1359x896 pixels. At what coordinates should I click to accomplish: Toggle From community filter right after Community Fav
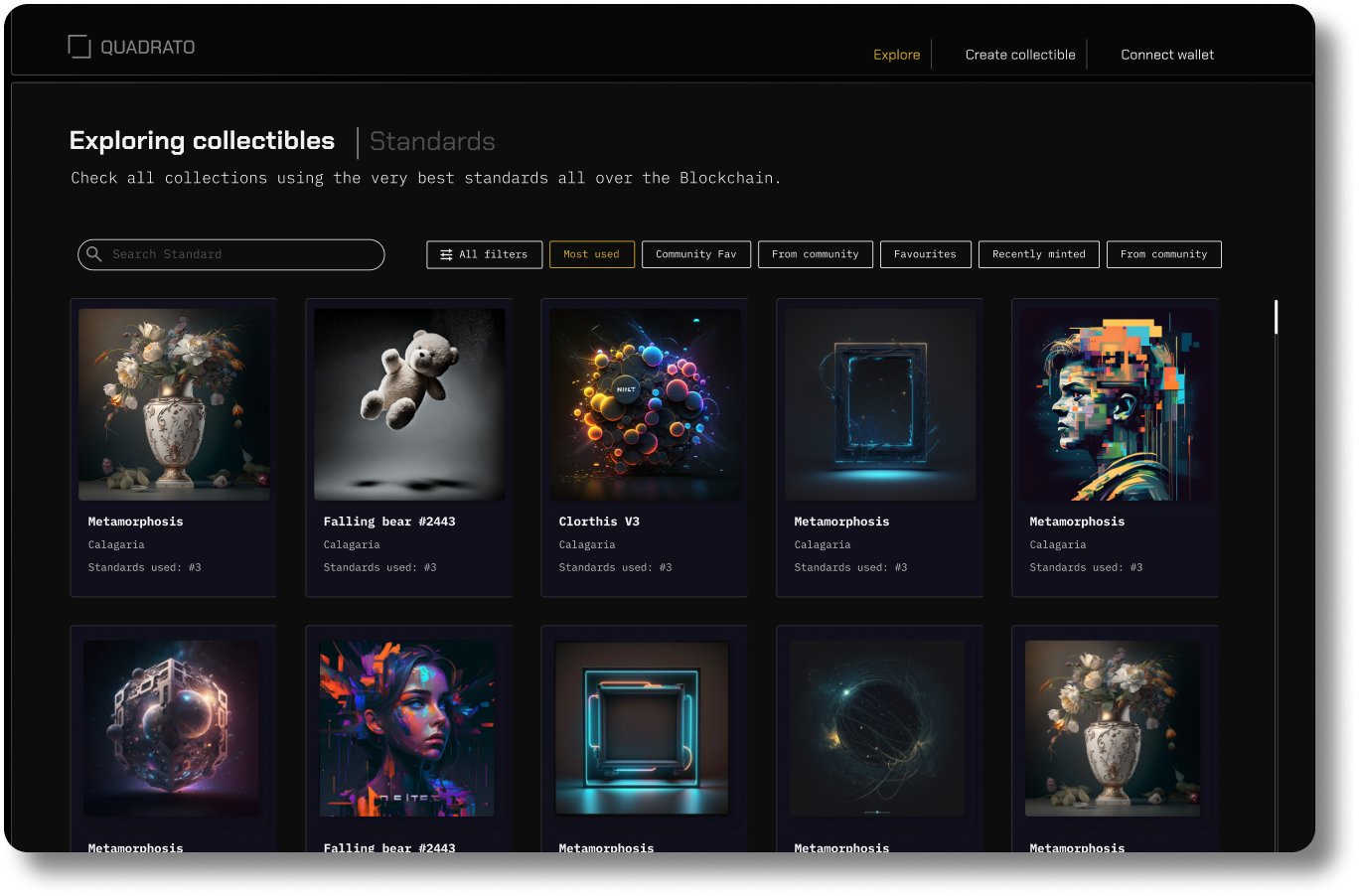pyautogui.click(x=816, y=254)
